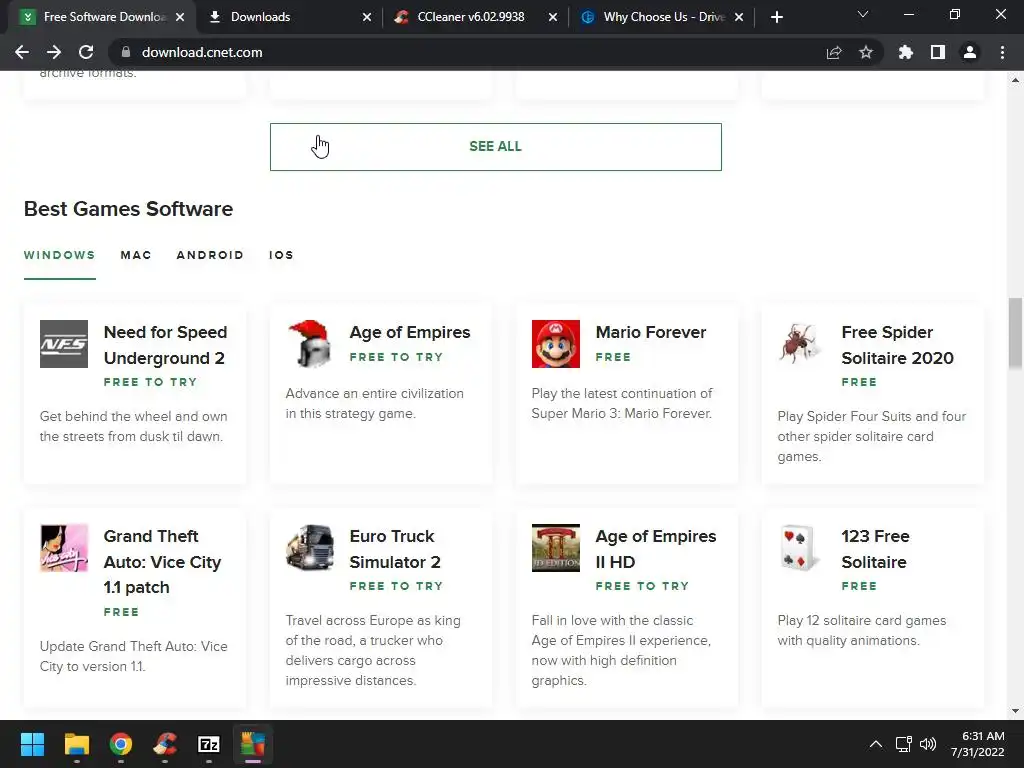Open the Free Spider Solitaire 2020 title
The image size is (1024, 768).
click(x=897, y=345)
